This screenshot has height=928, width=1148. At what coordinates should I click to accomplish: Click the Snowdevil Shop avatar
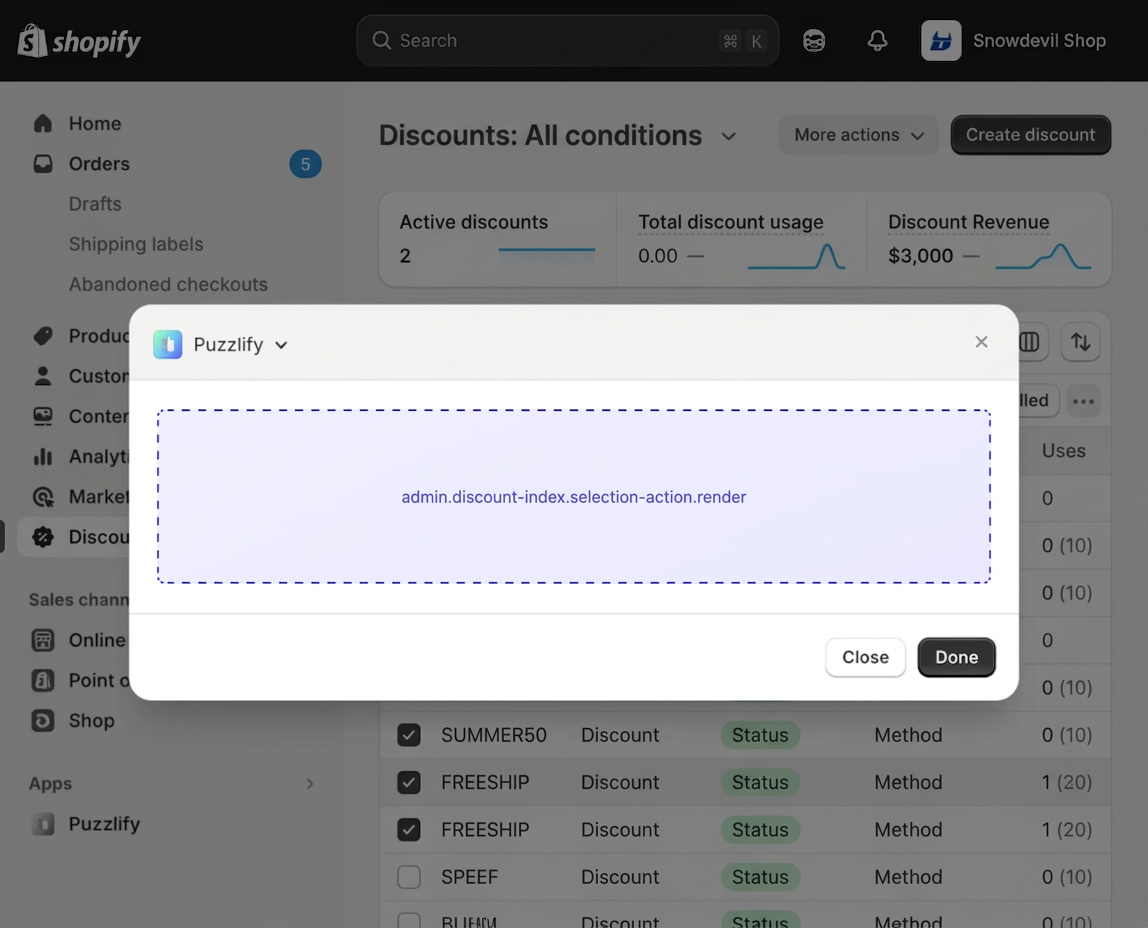click(941, 41)
